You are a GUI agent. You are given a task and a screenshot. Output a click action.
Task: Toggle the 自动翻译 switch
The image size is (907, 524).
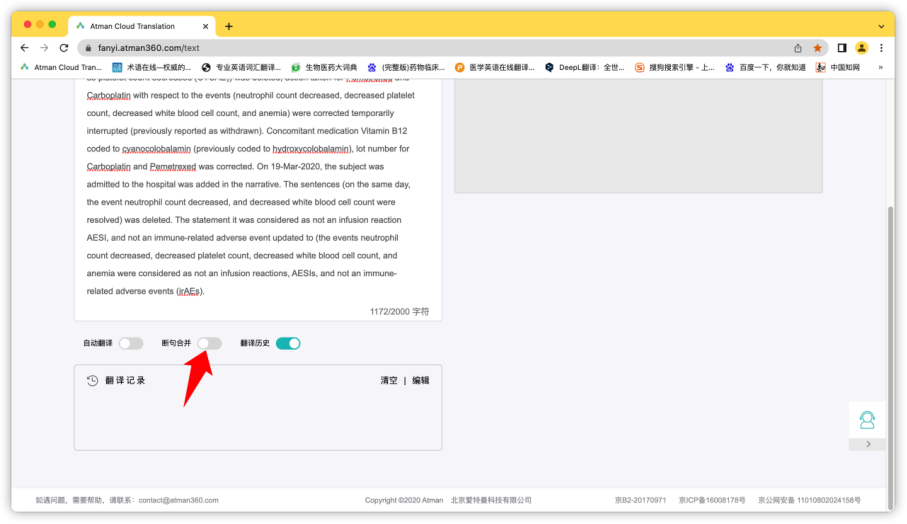tap(131, 344)
